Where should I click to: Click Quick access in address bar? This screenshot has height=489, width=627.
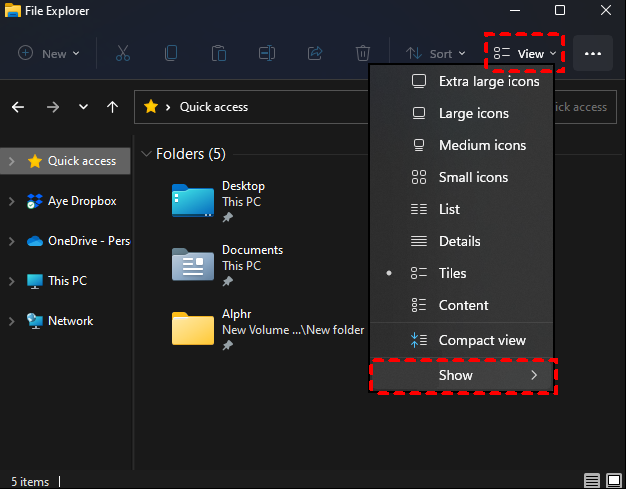tap(214, 107)
